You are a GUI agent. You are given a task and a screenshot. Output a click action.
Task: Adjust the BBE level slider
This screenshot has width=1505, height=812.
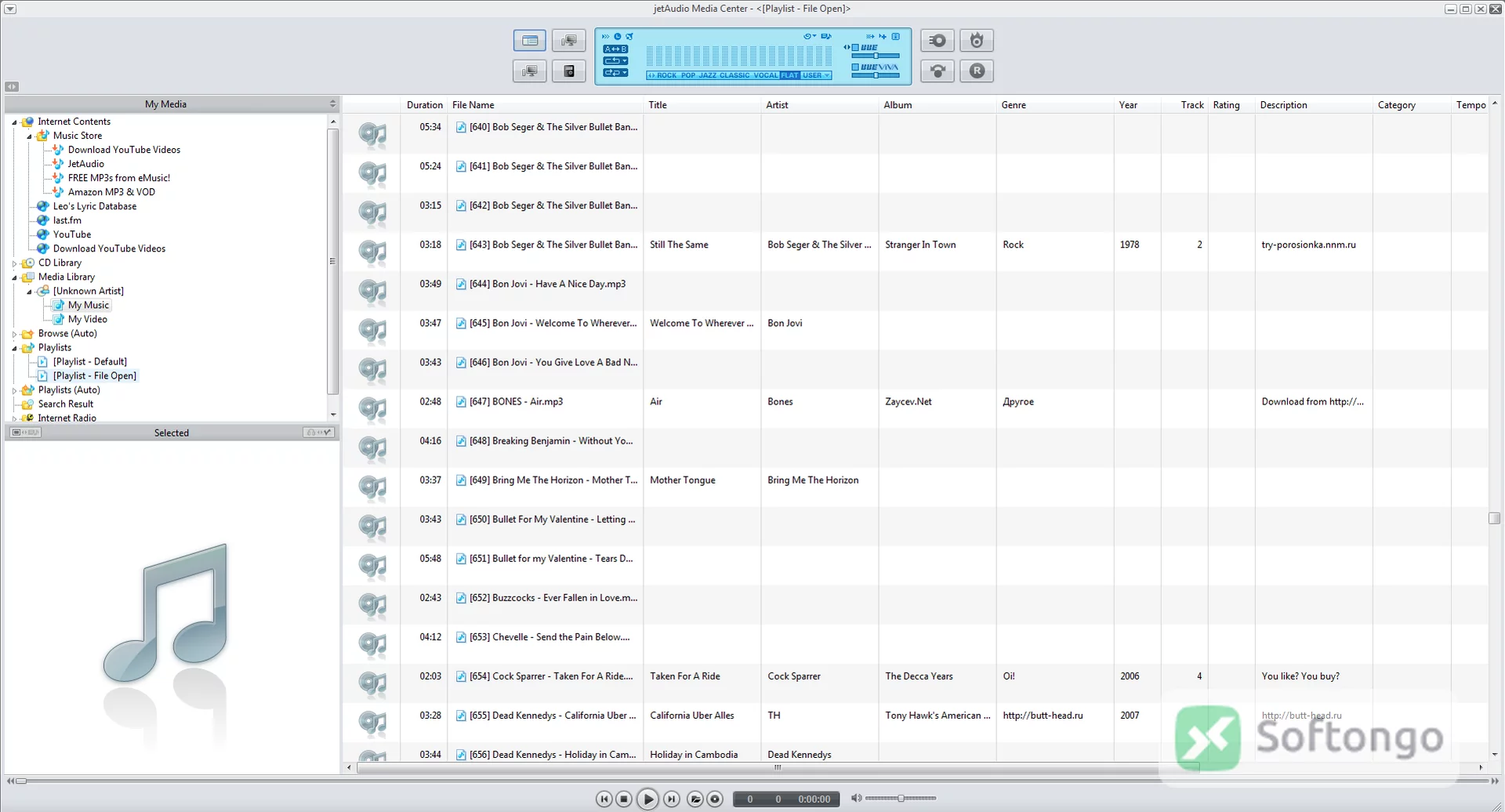[876, 56]
